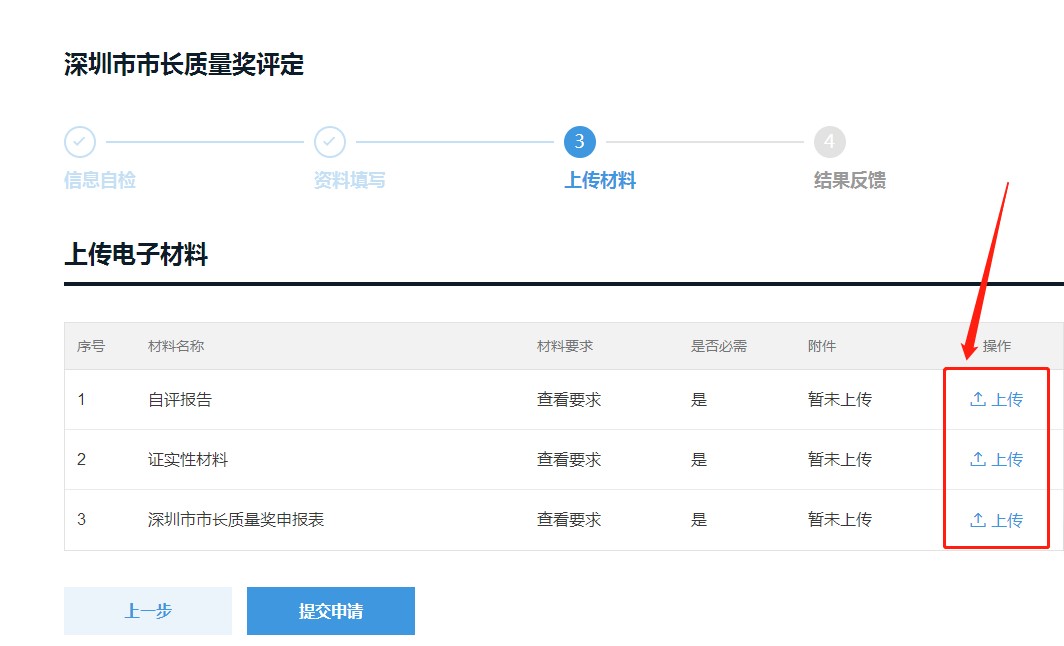This screenshot has height=646, width=1064.
Task: Click the 证实性材料 material name
Action: pyautogui.click(x=188, y=459)
